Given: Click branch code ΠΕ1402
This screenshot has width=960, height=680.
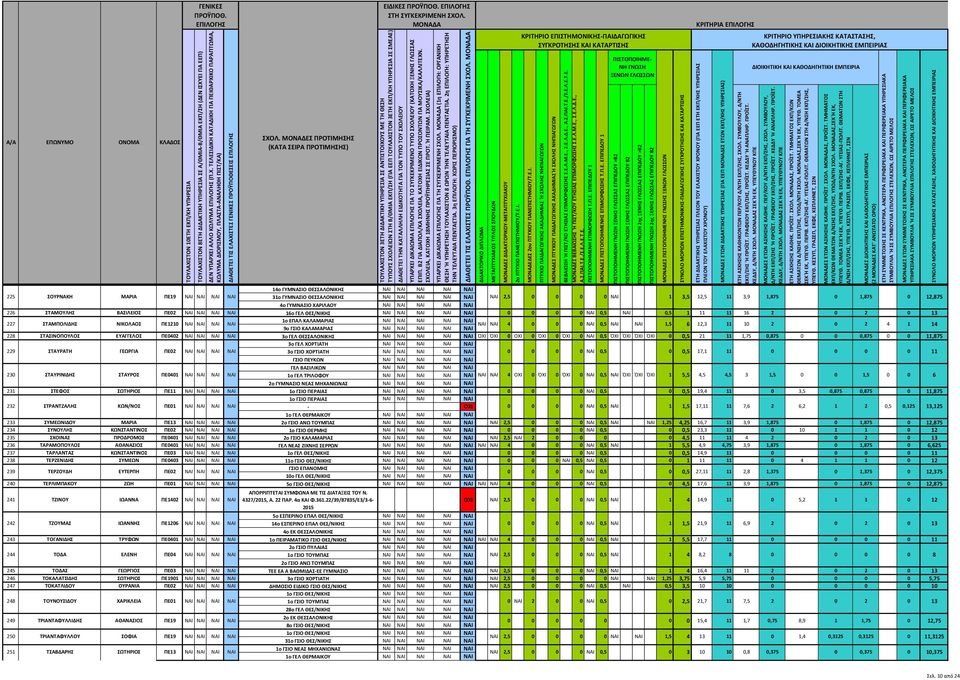Looking at the screenshot, I should coord(170,499).
